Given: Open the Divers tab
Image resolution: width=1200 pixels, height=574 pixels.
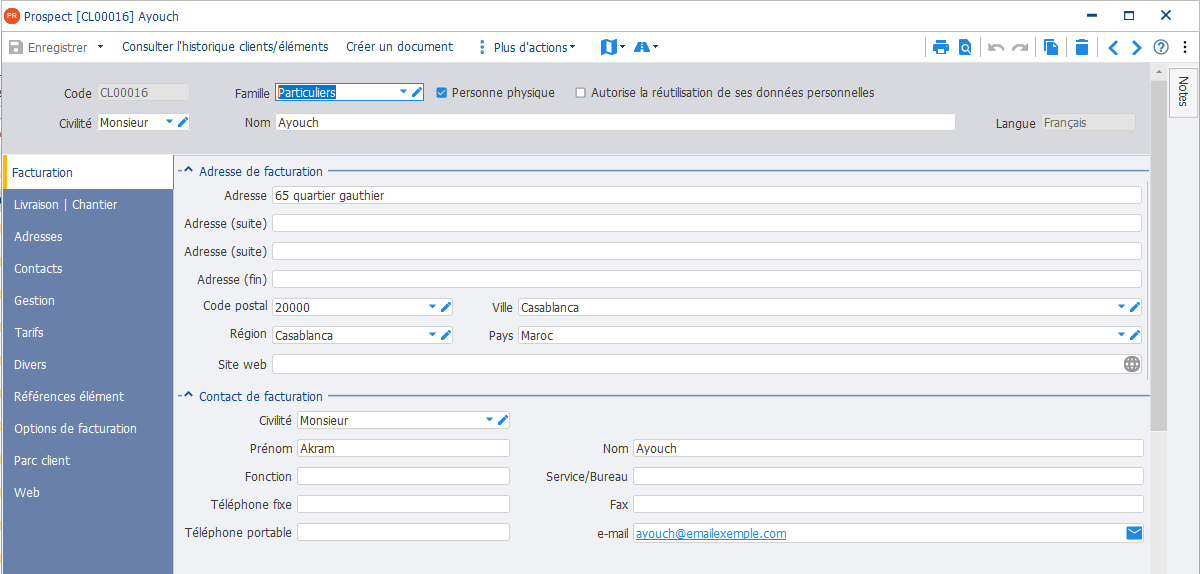Looking at the screenshot, I should [x=88, y=365].
